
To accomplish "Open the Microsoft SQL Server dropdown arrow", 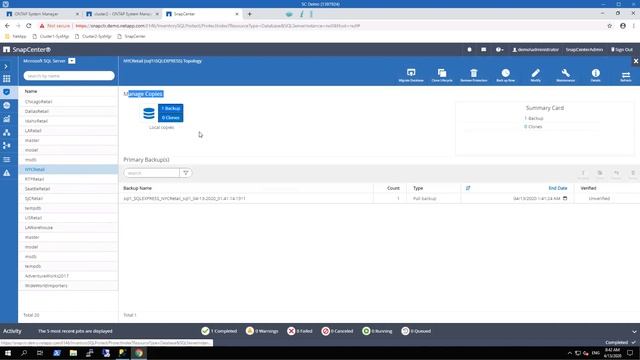I will pos(72,61).
